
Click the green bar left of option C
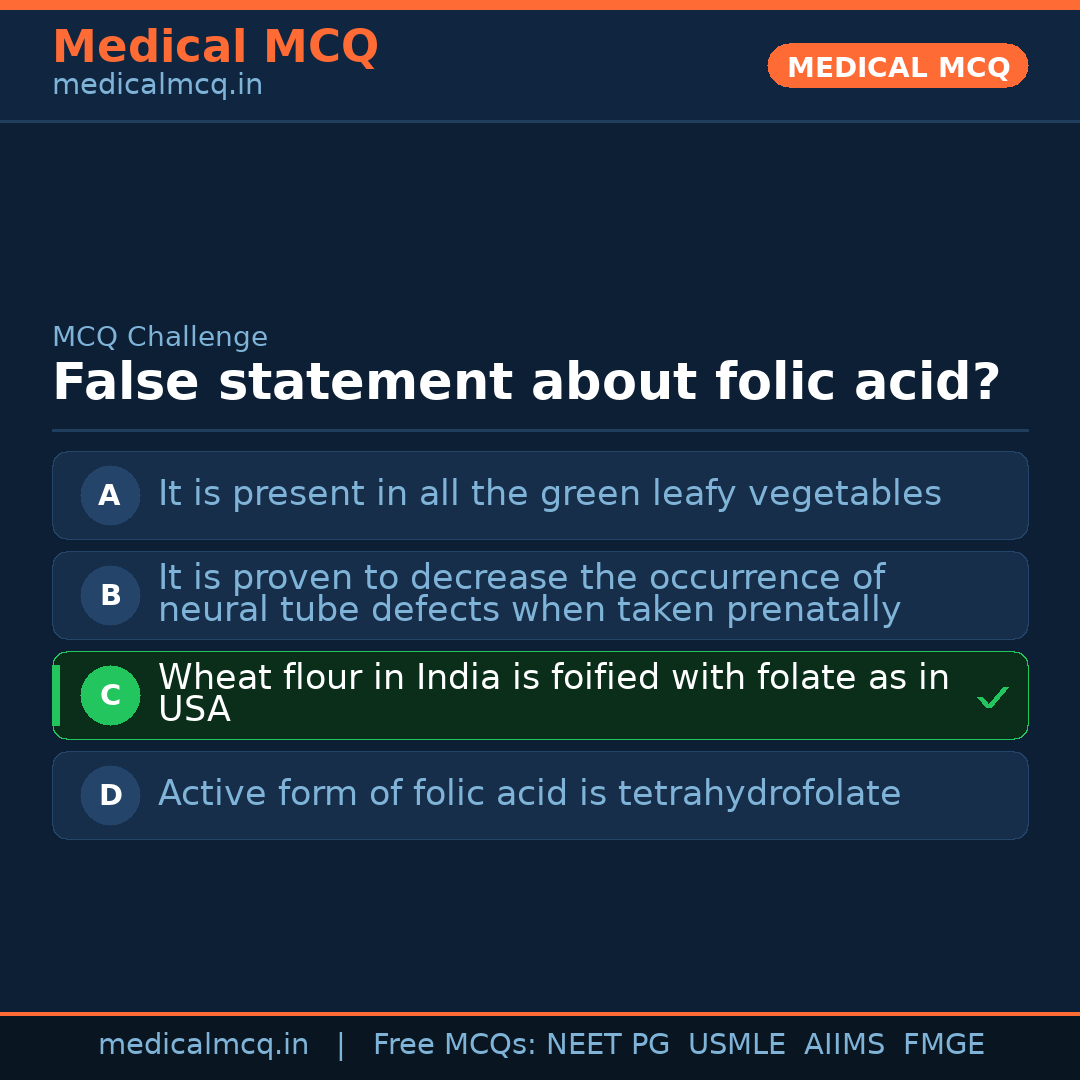point(56,695)
